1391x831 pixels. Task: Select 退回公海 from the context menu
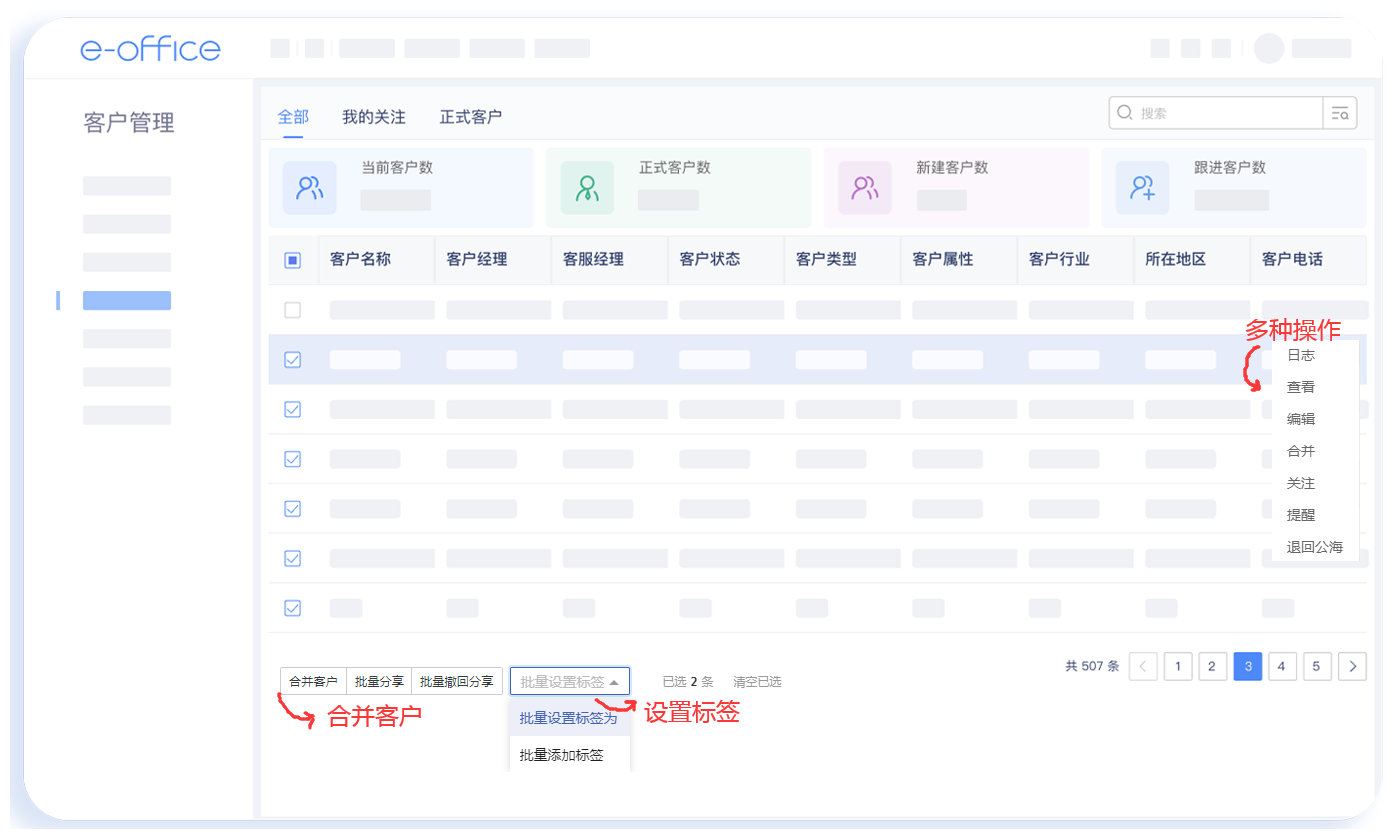(x=1314, y=547)
